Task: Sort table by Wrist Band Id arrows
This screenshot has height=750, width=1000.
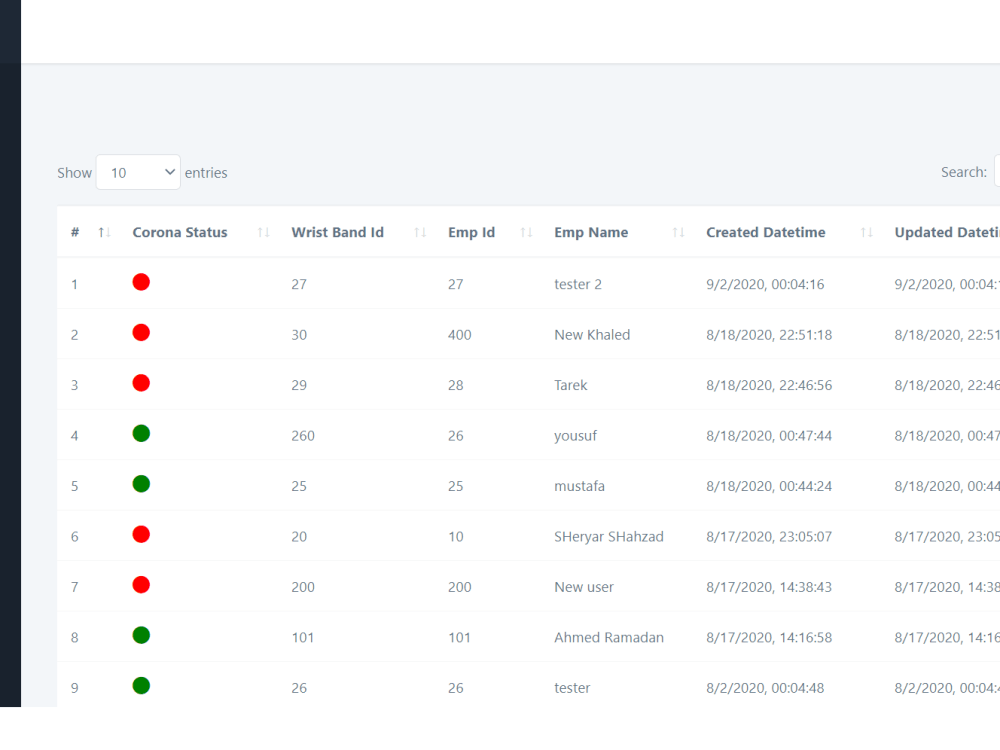Action: pos(420,233)
